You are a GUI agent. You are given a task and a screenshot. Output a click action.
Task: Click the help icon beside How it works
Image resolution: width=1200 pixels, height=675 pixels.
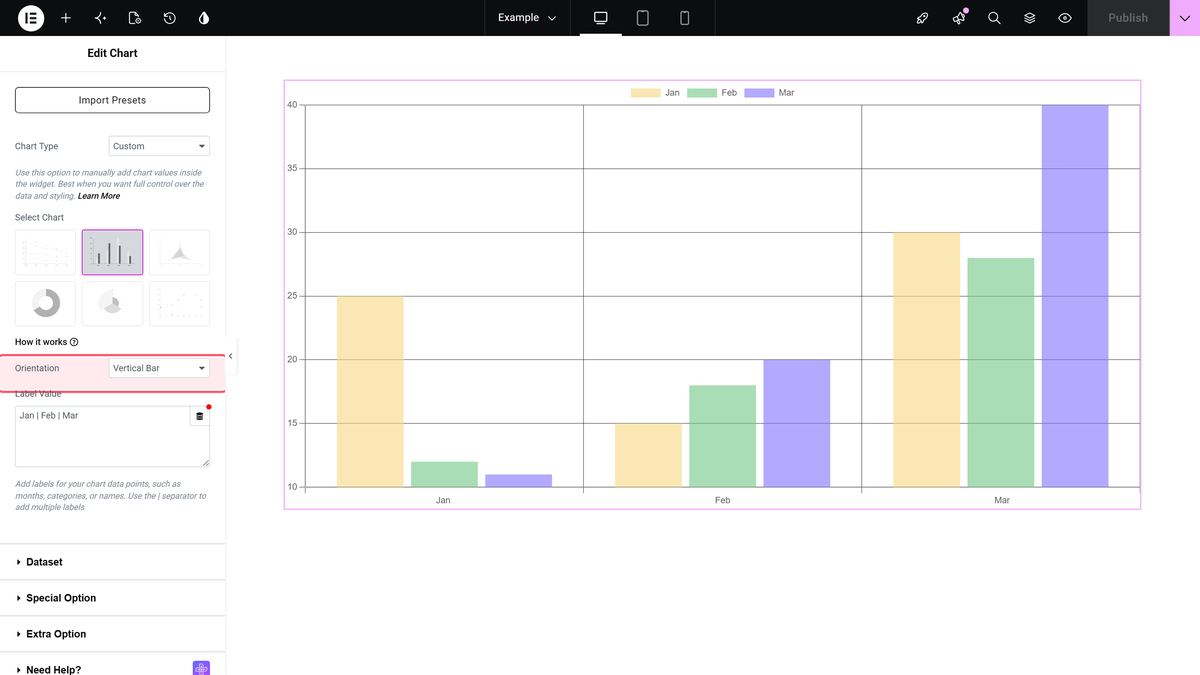coord(74,342)
